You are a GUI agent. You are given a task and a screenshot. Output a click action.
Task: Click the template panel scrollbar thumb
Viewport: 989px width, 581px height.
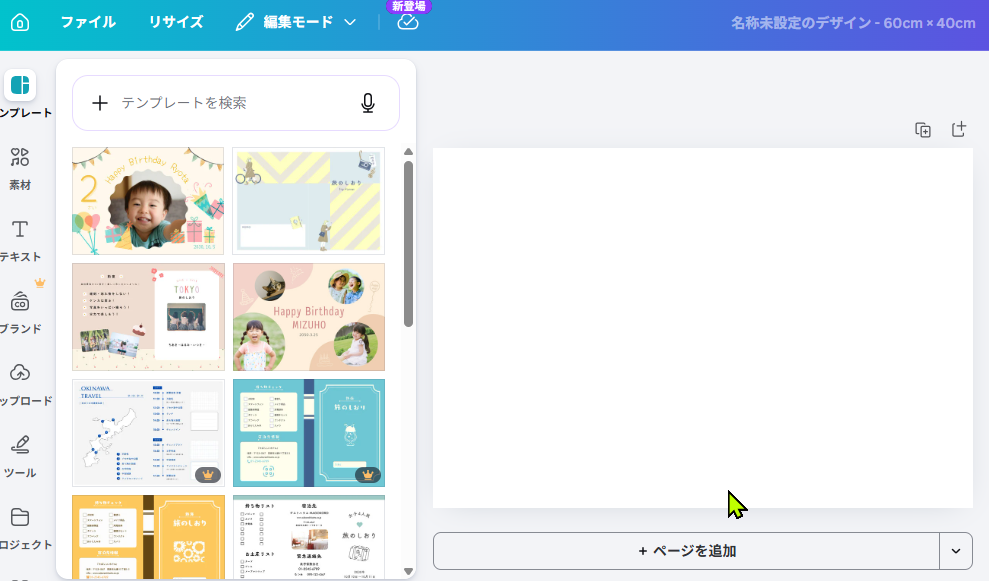tap(408, 244)
